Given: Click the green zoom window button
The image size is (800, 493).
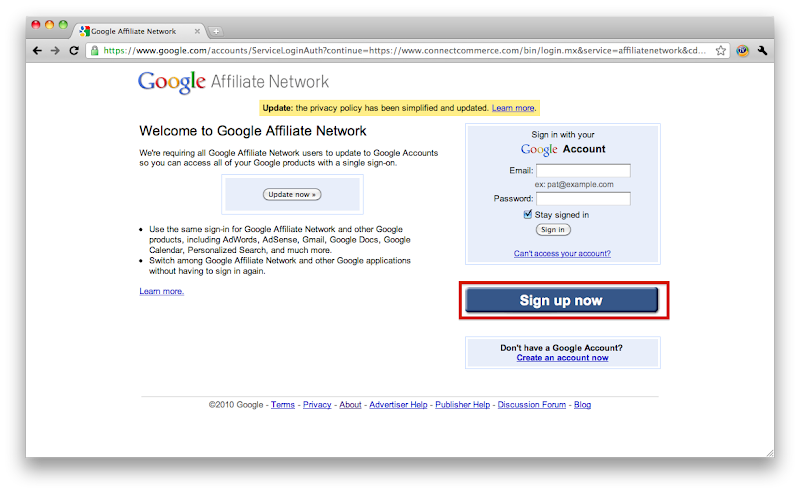Looking at the screenshot, I should point(63,24).
